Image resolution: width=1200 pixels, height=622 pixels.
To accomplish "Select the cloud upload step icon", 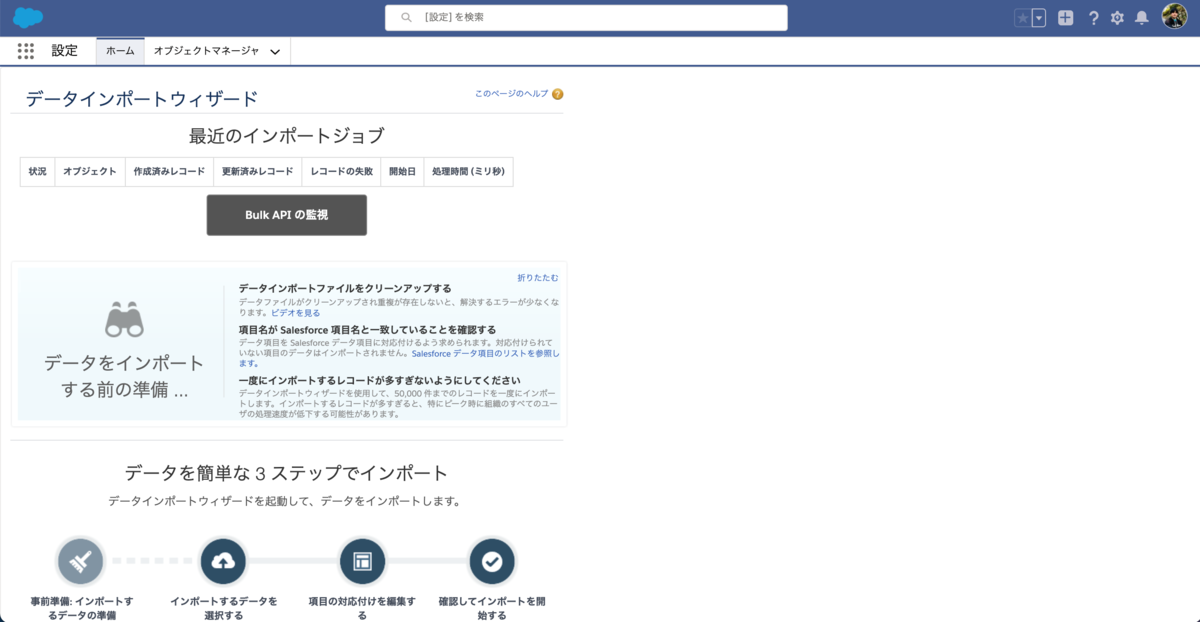I will click(223, 561).
